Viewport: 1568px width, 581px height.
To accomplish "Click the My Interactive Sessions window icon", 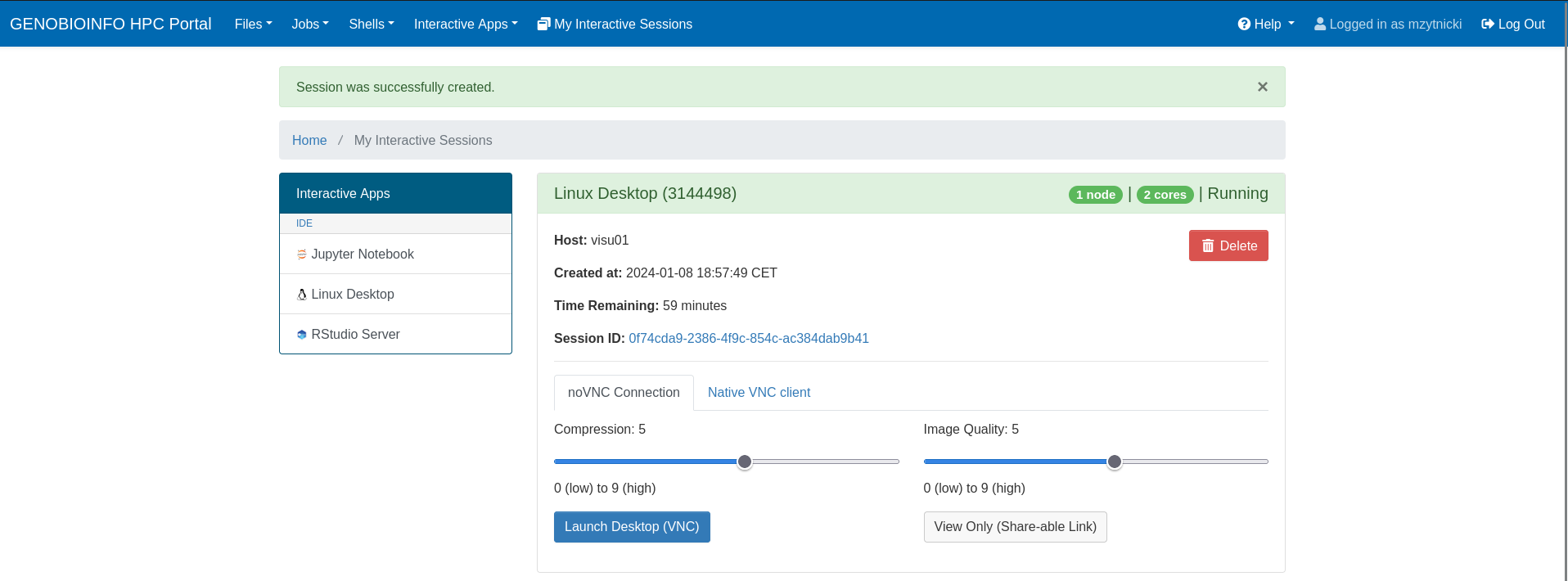I will tap(543, 25).
